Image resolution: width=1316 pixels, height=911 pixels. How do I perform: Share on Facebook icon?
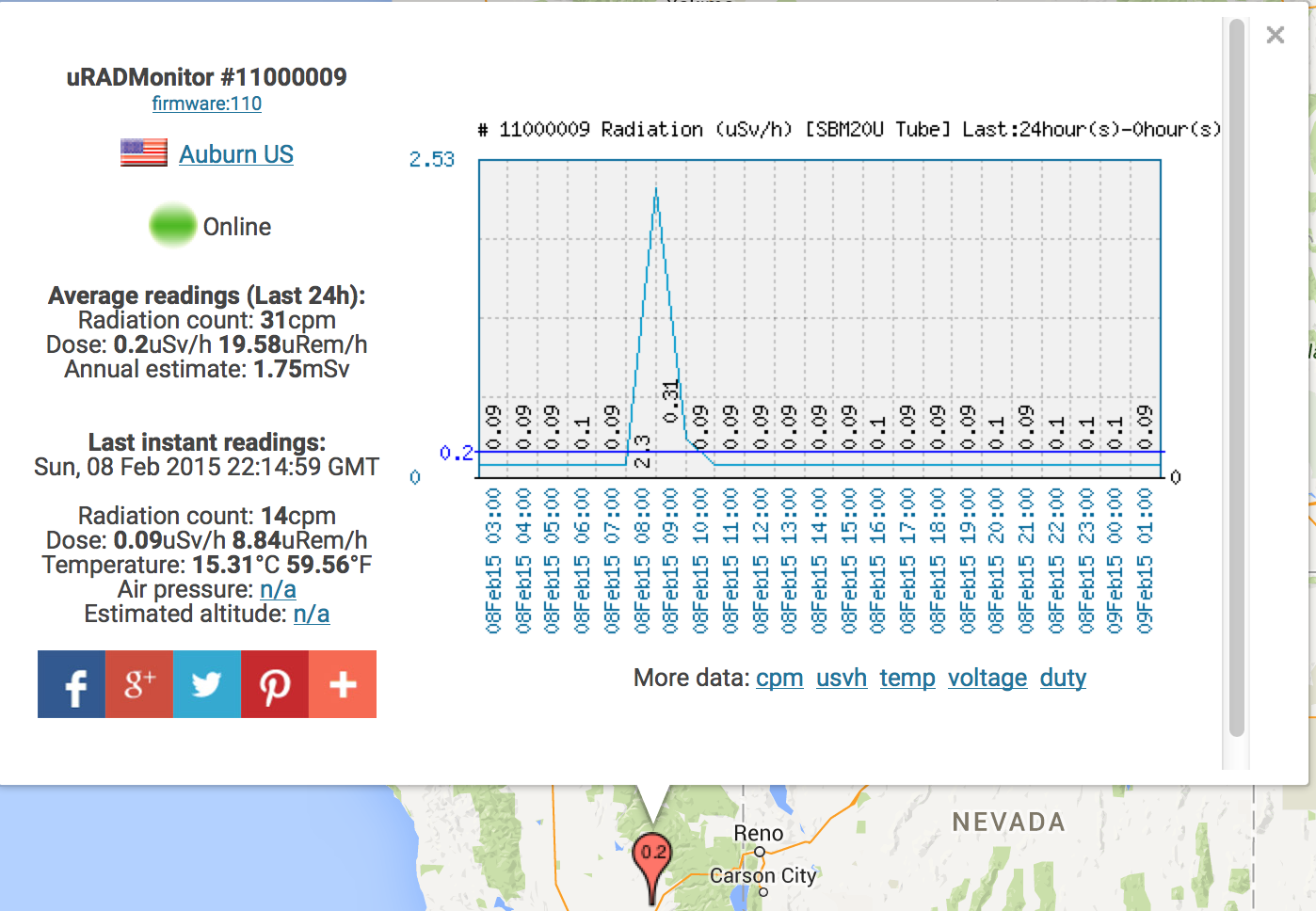[72, 684]
